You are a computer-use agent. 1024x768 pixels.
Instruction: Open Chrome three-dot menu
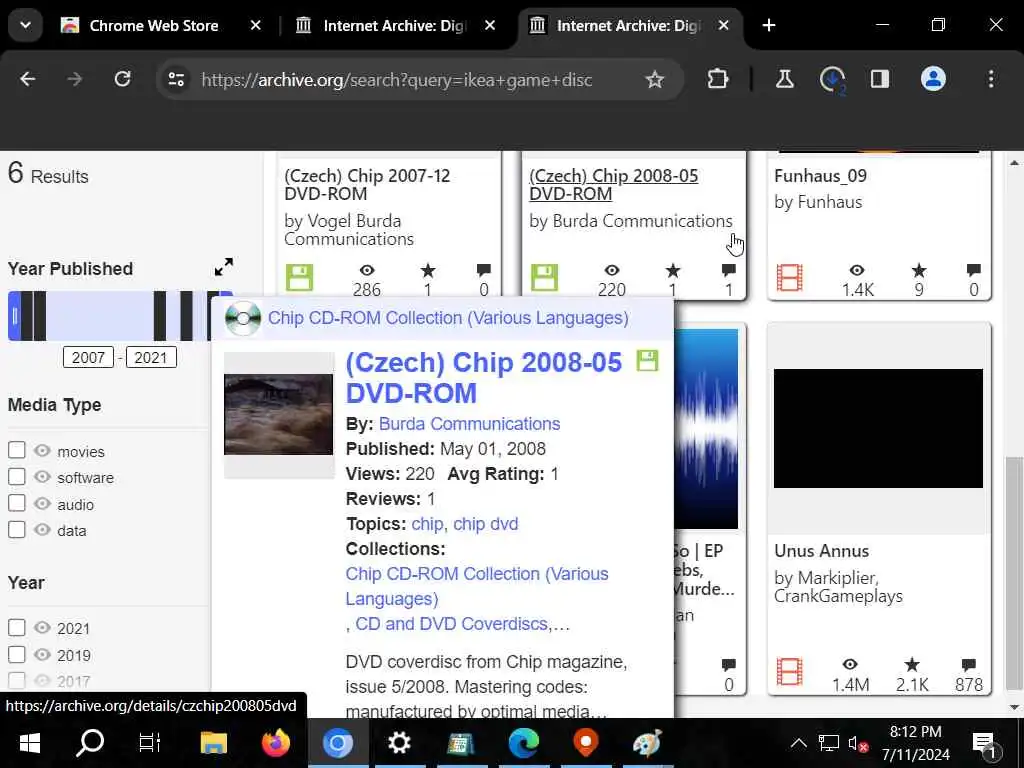coord(991,79)
